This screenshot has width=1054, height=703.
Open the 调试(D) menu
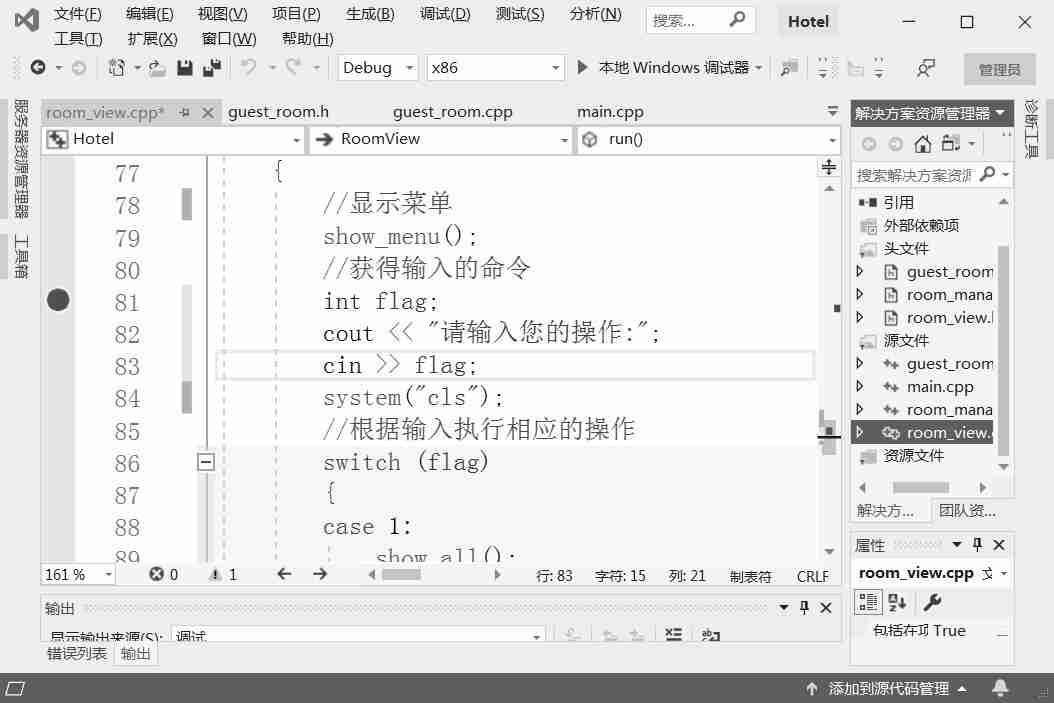445,14
